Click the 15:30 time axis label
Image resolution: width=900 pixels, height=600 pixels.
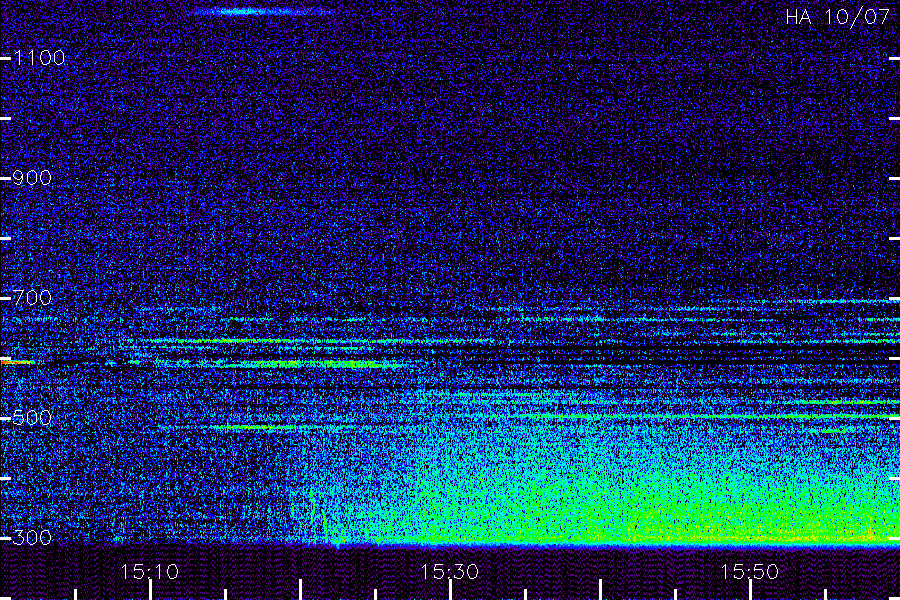click(449, 572)
